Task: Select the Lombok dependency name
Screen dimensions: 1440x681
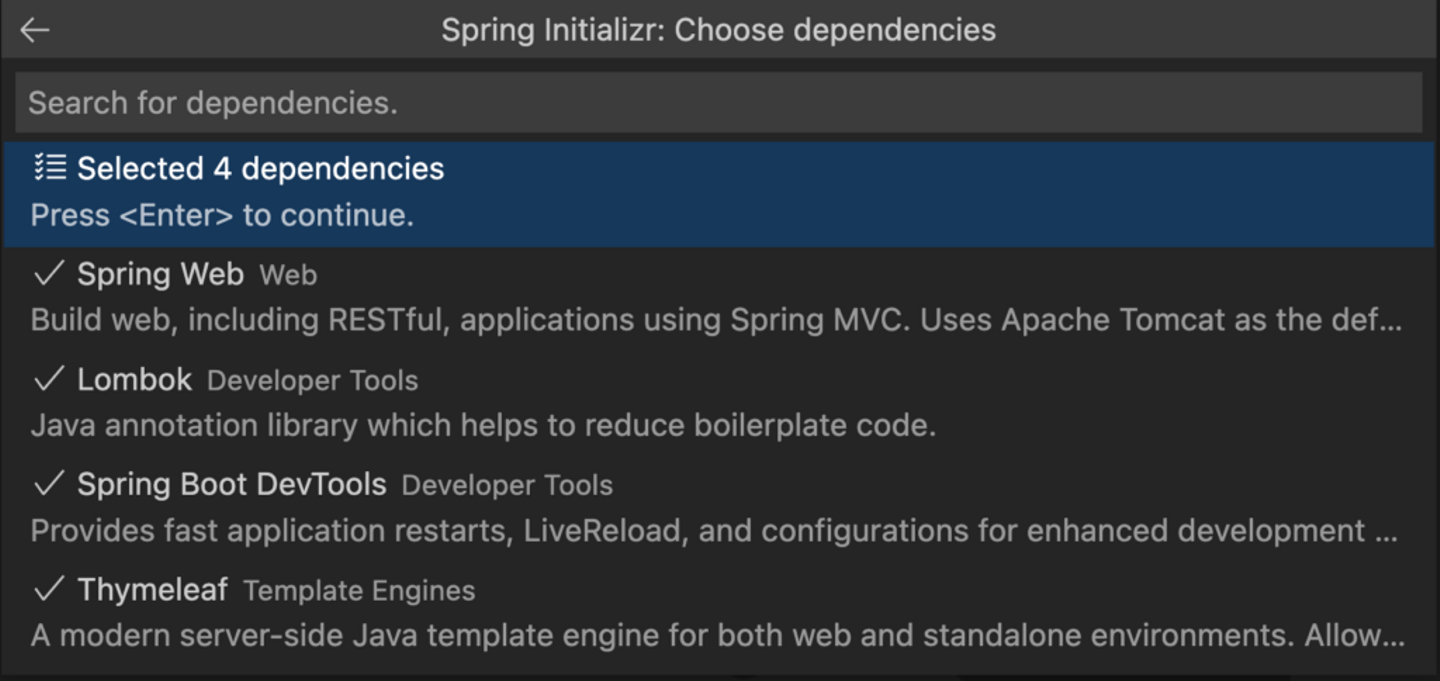Action: click(x=134, y=380)
